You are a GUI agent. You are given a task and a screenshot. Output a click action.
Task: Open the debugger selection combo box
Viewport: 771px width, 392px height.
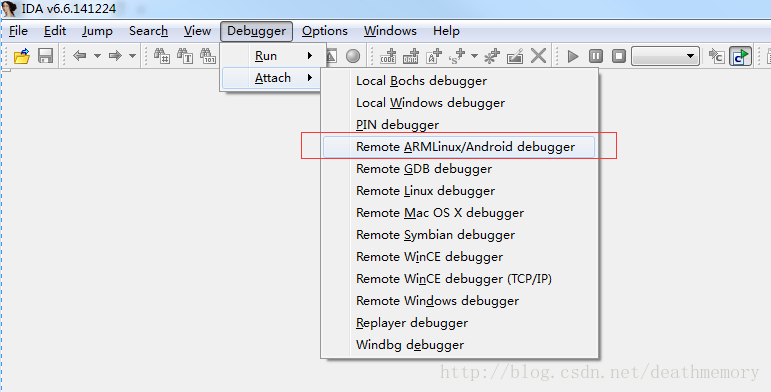pos(665,56)
